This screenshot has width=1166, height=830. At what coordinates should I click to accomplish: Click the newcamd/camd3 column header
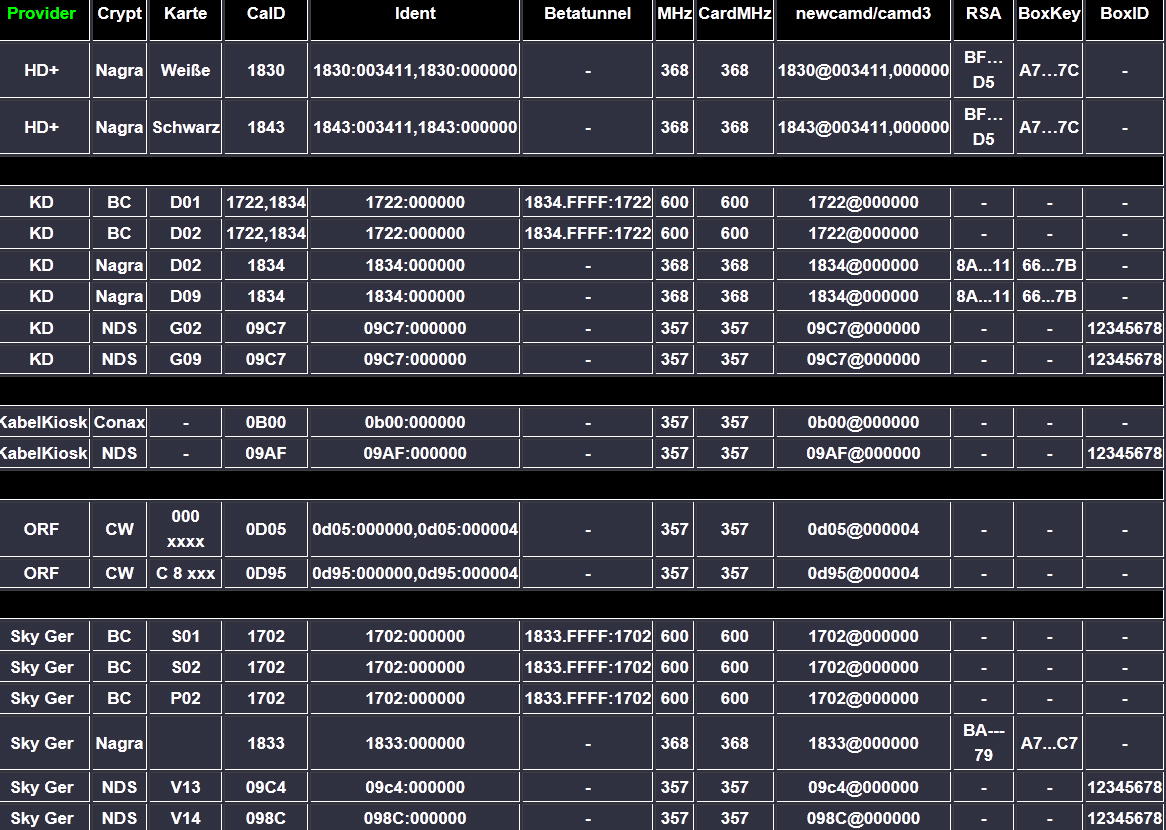point(863,14)
